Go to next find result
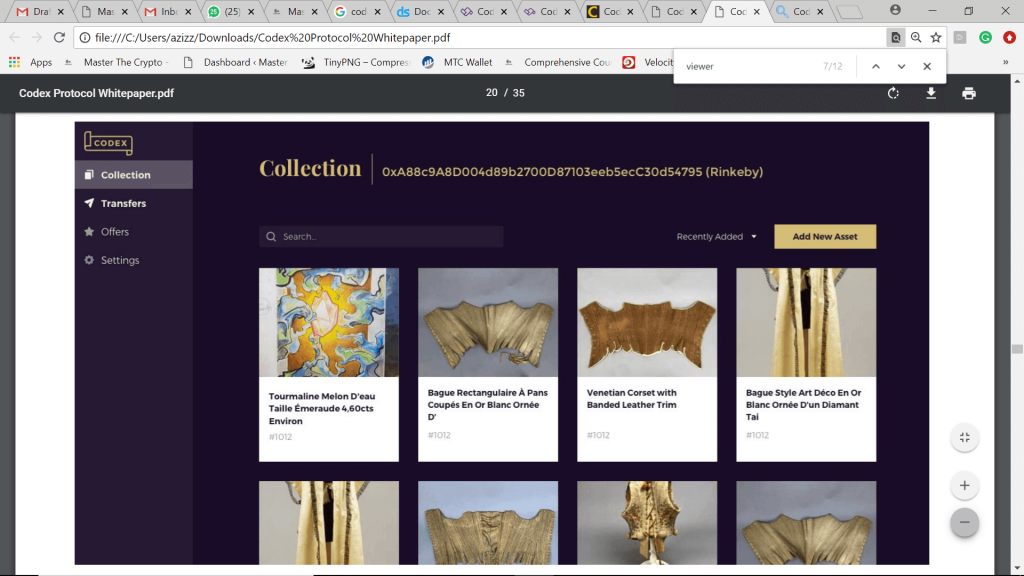The width and height of the screenshot is (1024, 576). coord(901,66)
